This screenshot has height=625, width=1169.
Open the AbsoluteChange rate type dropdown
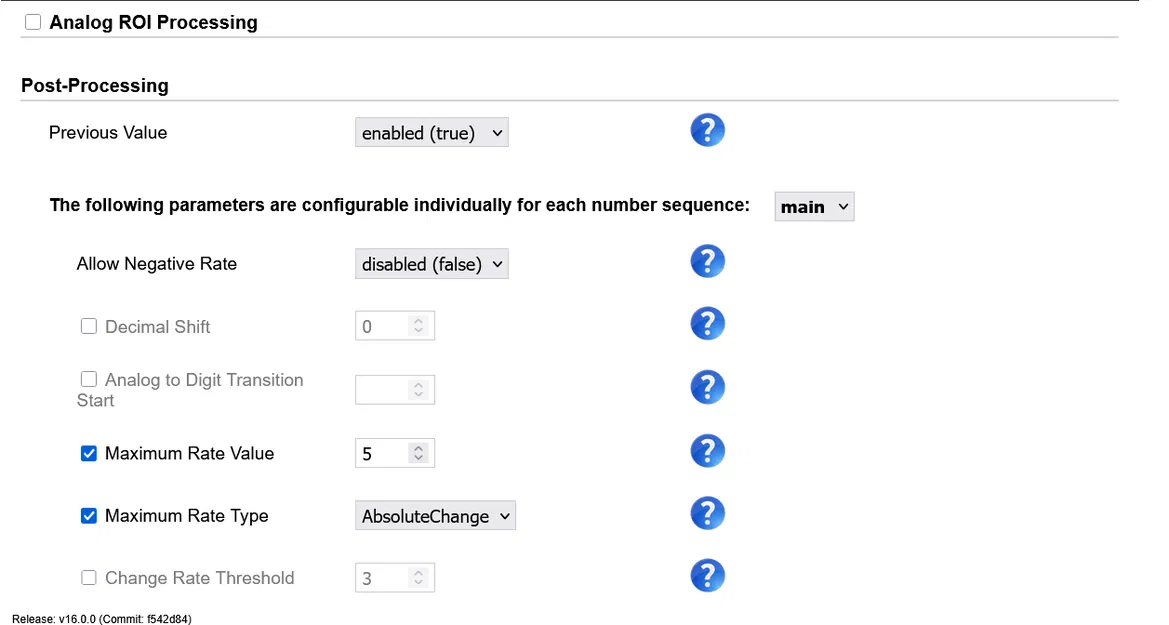435,516
